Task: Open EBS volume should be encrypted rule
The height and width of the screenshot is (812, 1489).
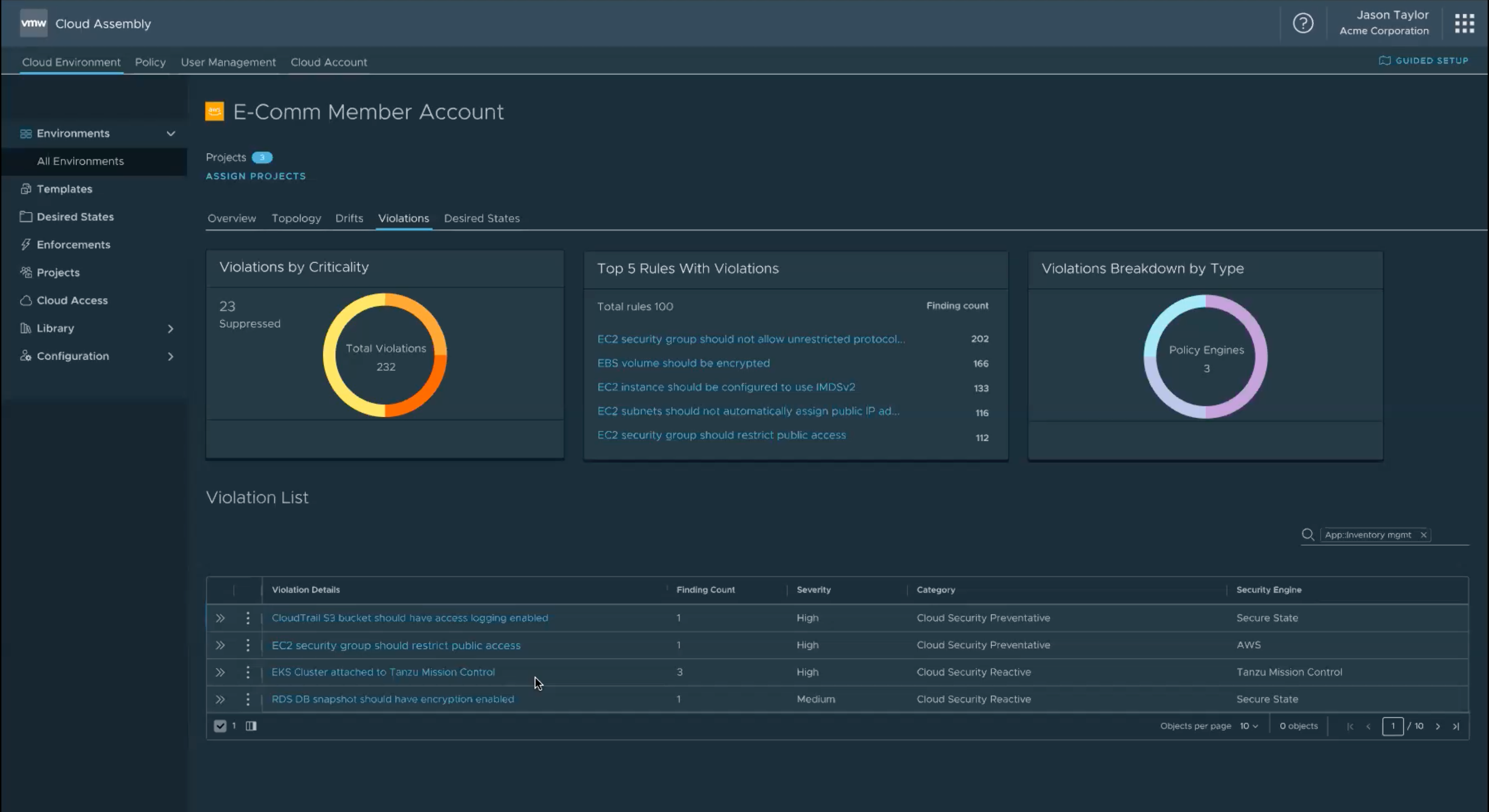Action: [x=683, y=363]
